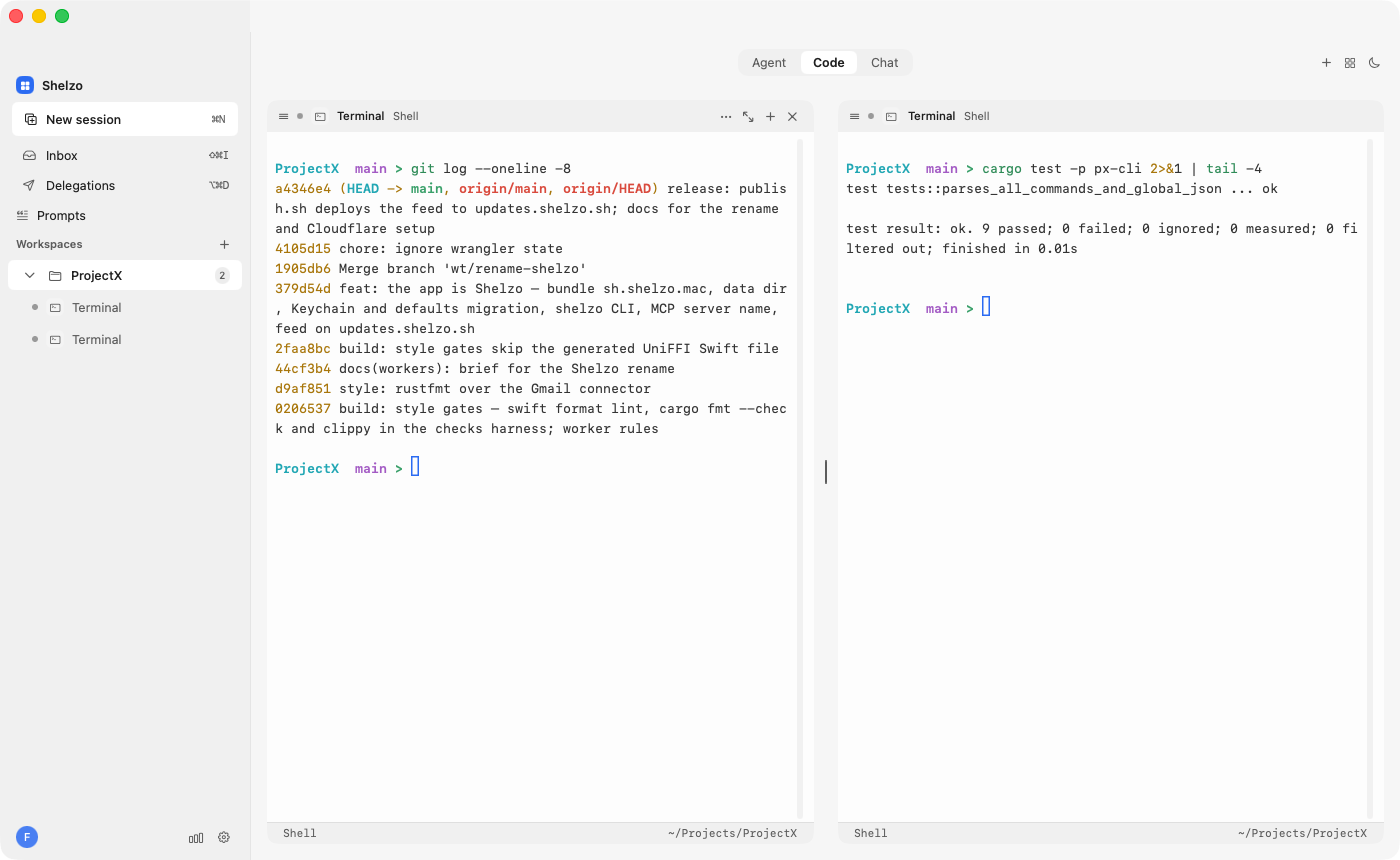This screenshot has height=860, width=1400.
Task: Open the hamburger menu of the cargo test pane
Action: point(854,116)
